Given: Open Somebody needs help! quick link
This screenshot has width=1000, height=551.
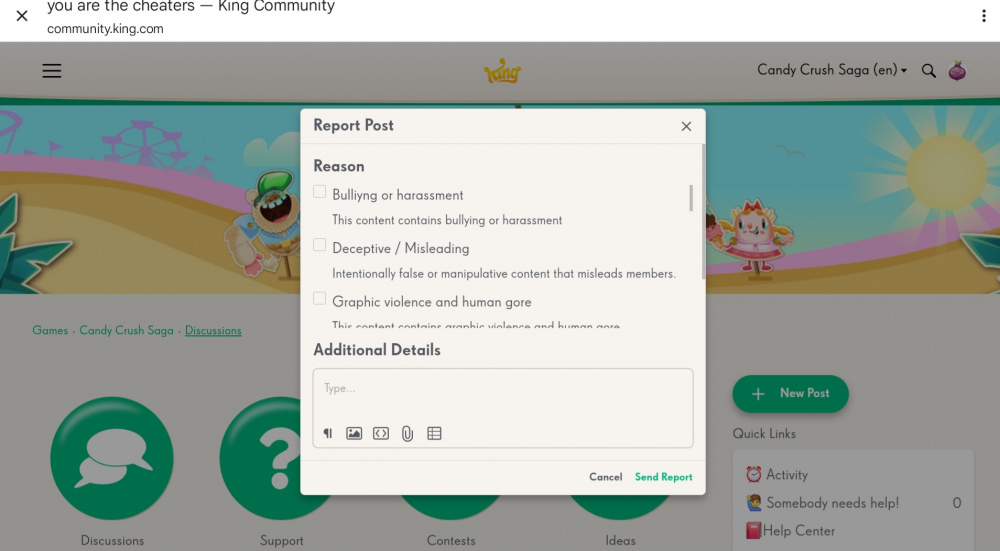Looking at the screenshot, I should (832, 503).
